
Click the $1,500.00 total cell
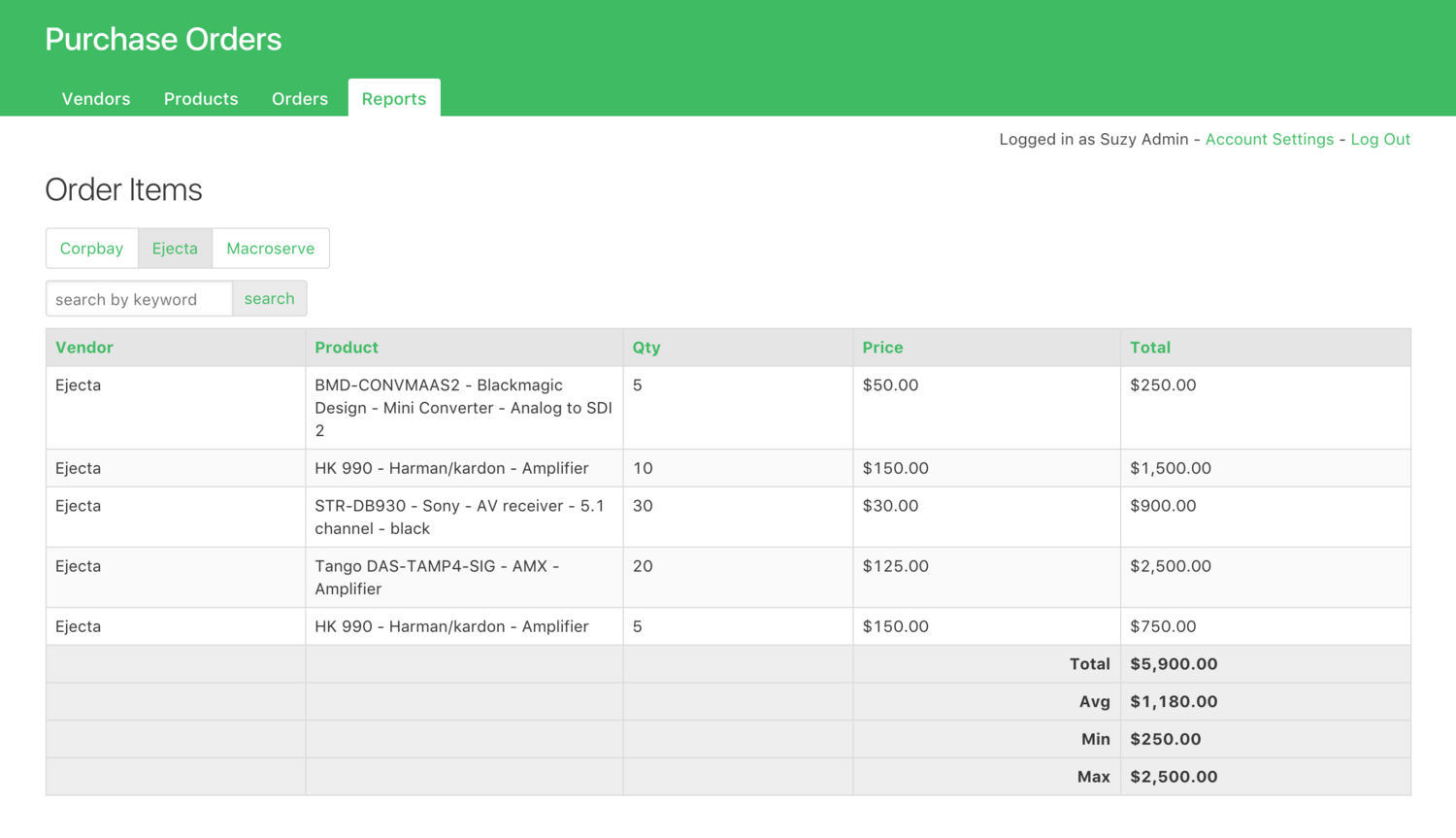(x=1266, y=468)
